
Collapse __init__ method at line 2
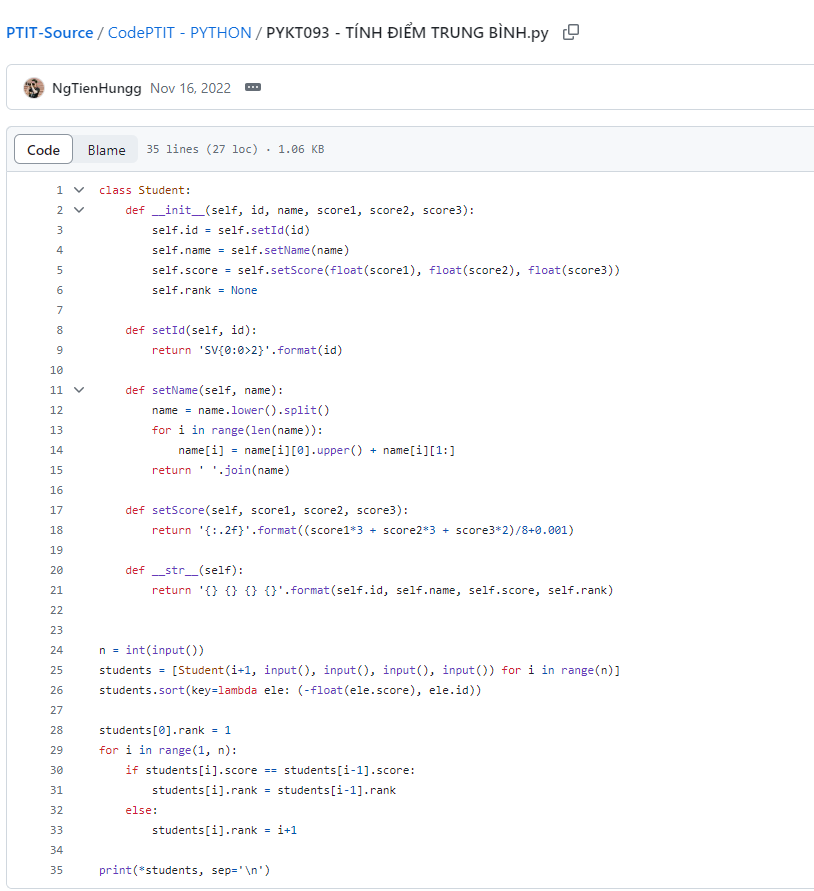[x=79, y=210]
